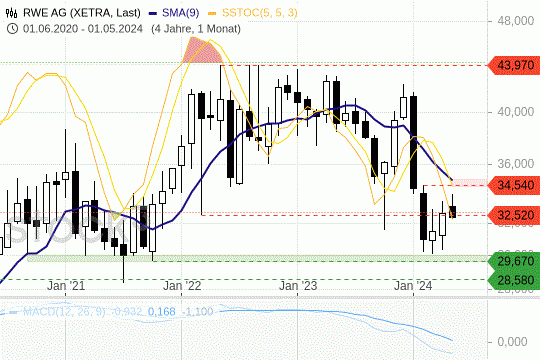The height and width of the screenshot is (360, 540).
Task: Click the (4 Jahre, 1 Monat) duration text
Action: [196, 29]
